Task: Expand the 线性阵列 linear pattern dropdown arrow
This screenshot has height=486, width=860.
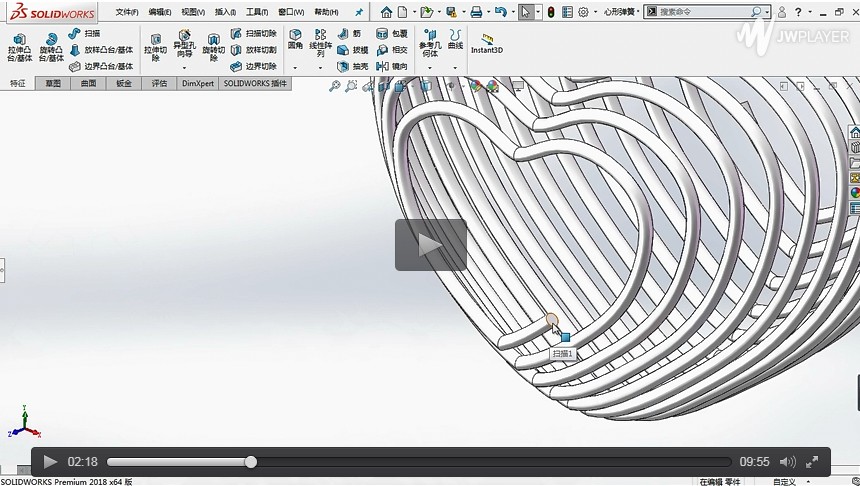Action: (x=320, y=68)
